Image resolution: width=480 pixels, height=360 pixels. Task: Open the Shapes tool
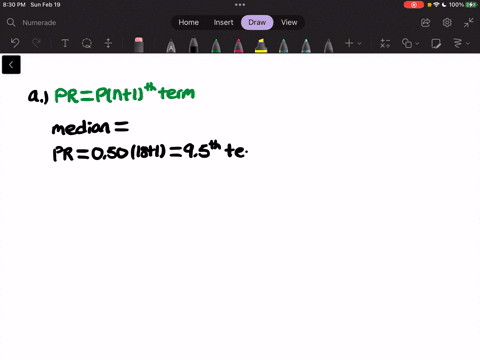pos(407,43)
